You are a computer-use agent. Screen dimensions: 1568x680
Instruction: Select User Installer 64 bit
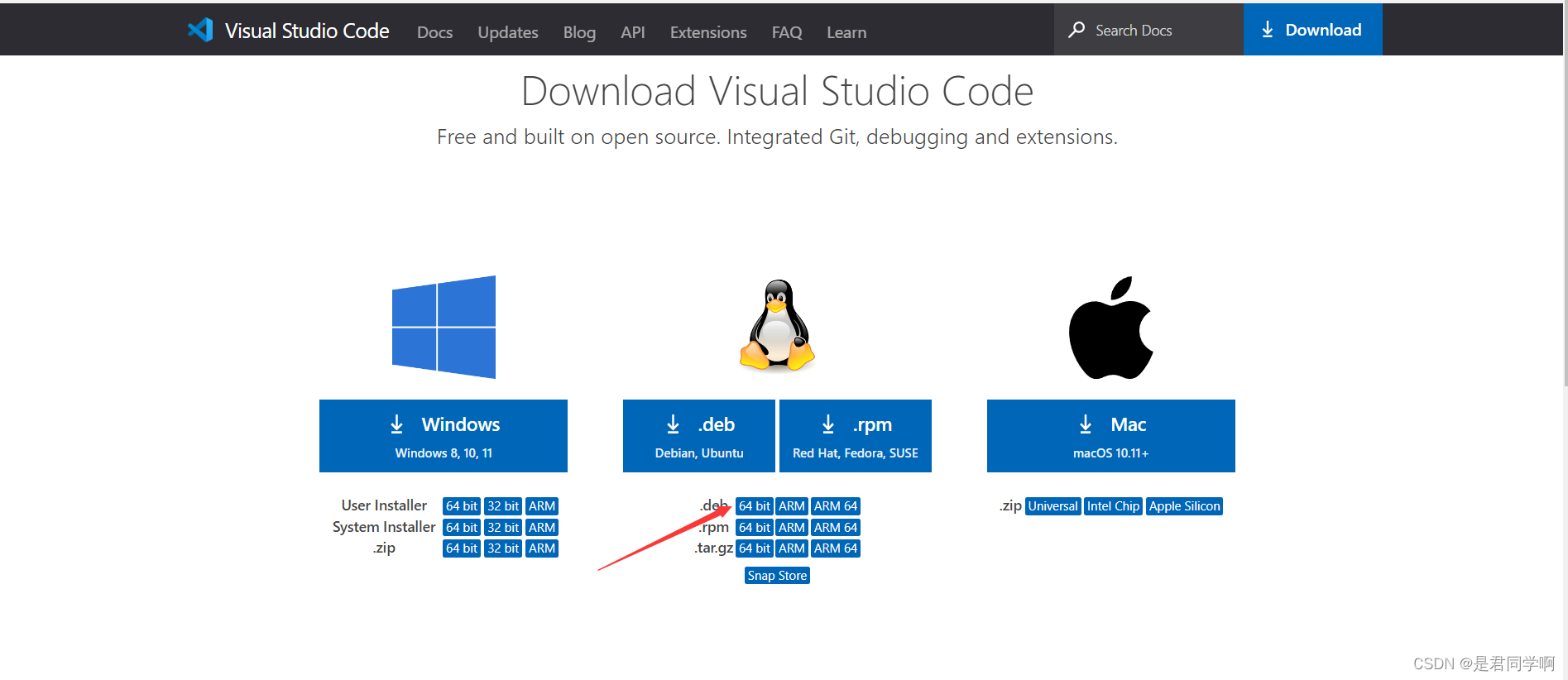pyautogui.click(x=462, y=506)
